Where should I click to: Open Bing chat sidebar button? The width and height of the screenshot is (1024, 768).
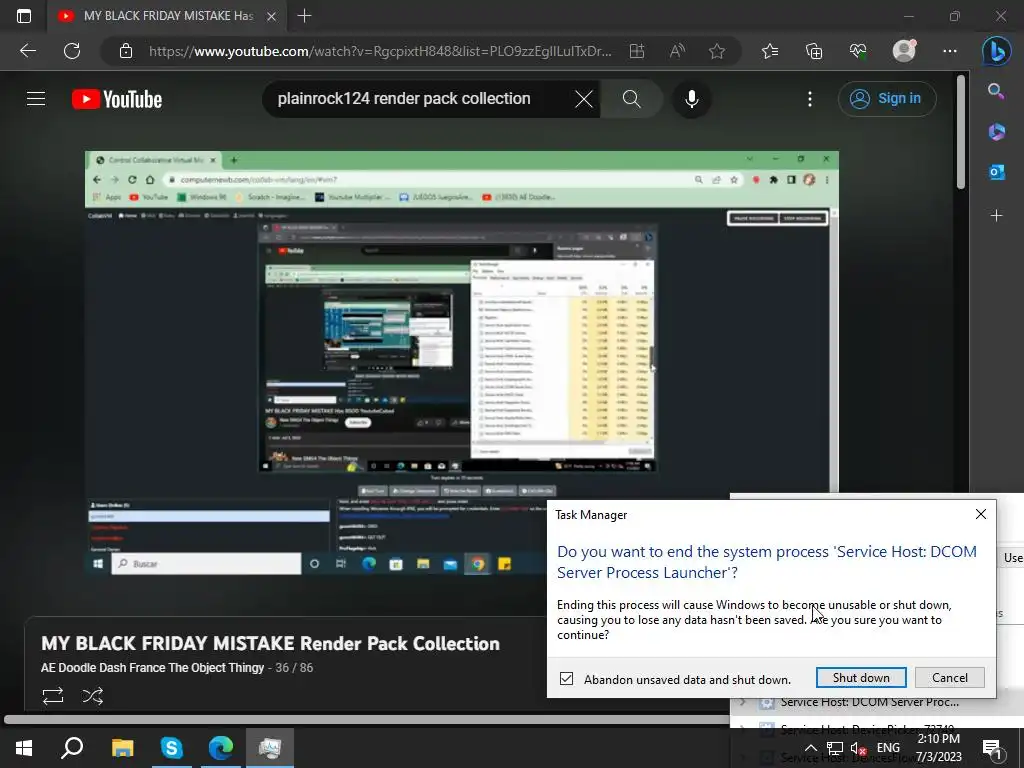point(997,51)
